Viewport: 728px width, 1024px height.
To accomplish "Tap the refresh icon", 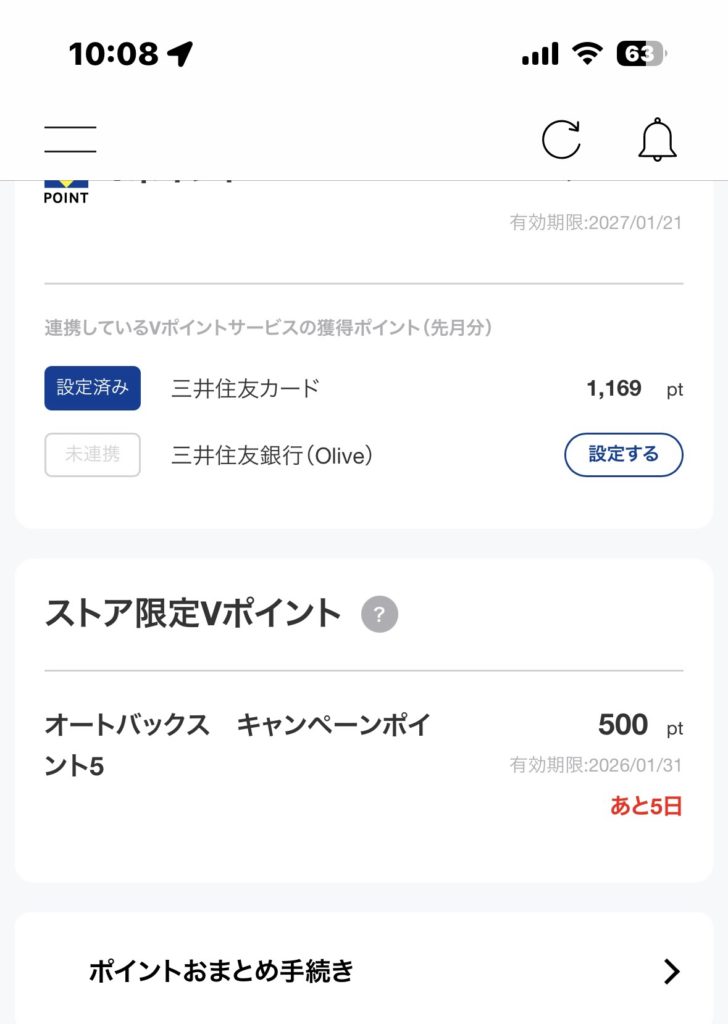I will [561, 139].
